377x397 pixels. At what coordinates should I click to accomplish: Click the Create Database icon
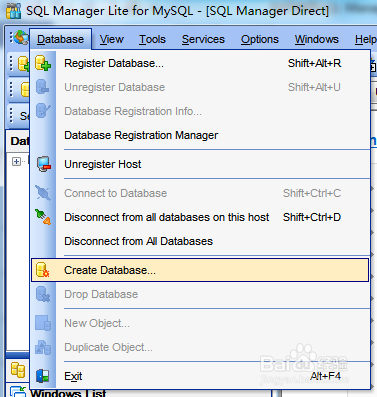(x=43, y=270)
